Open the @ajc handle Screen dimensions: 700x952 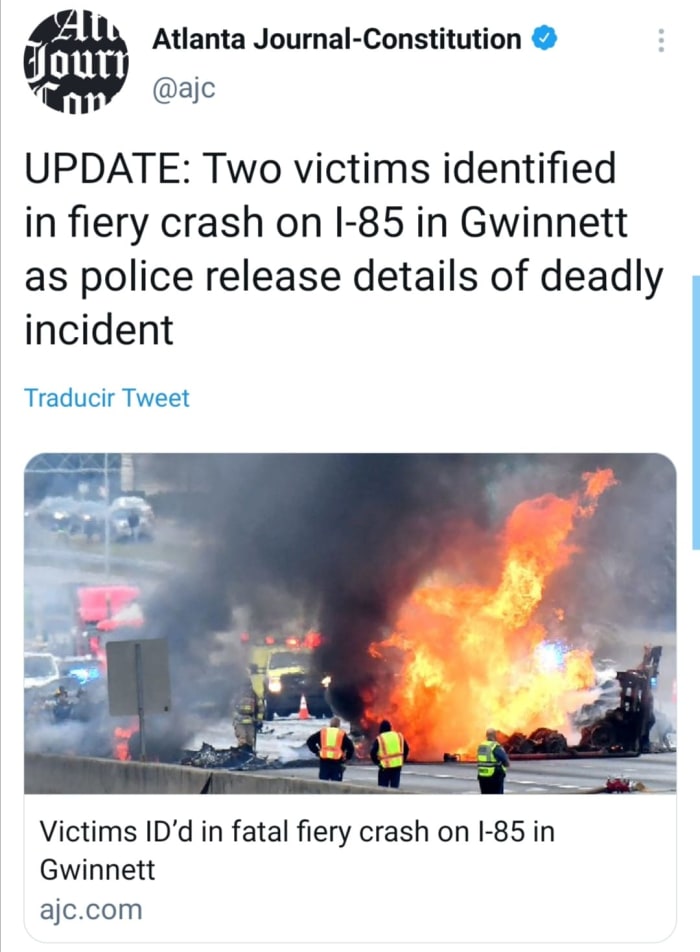[184, 89]
